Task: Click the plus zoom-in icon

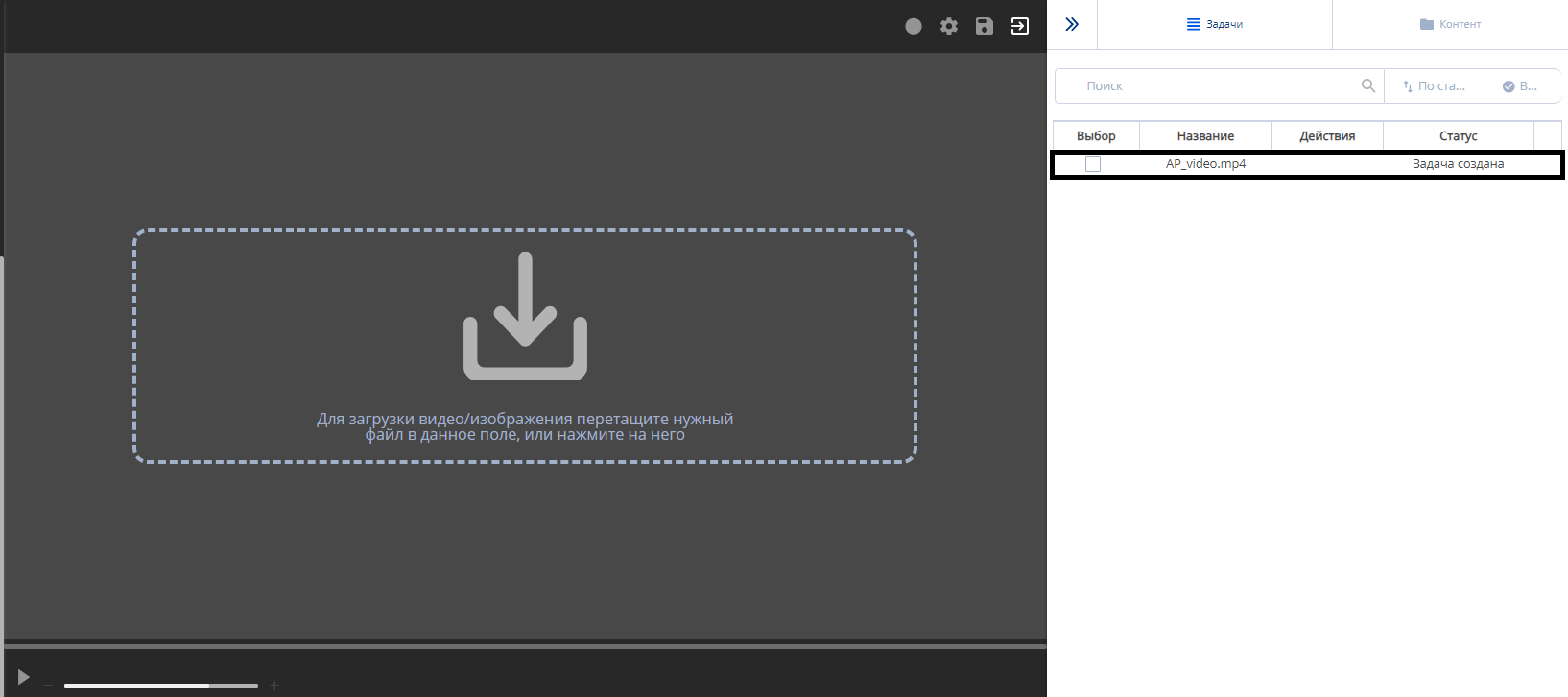Action: (274, 685)
